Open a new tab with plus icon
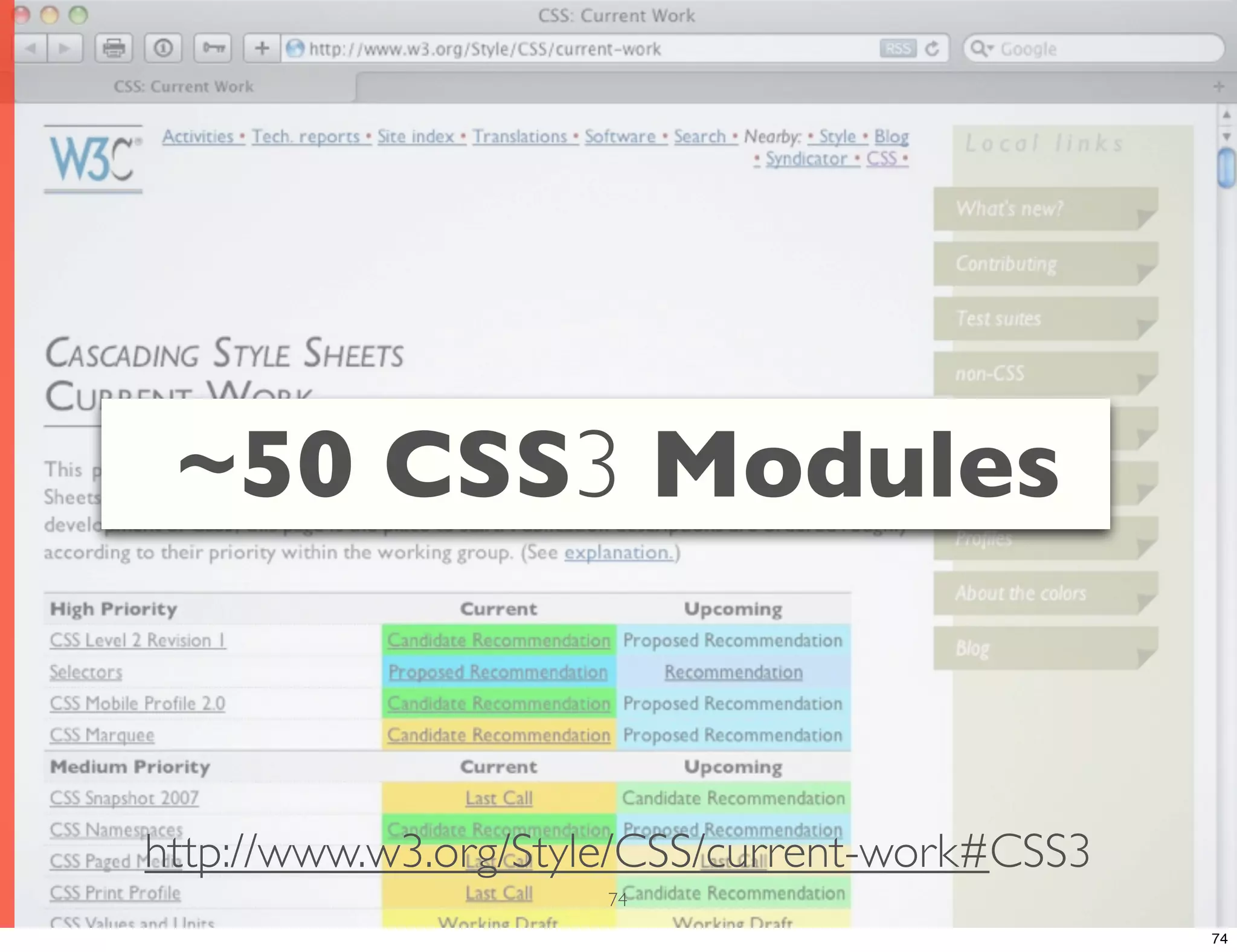This screenshot has width=1237, height=952. (1219, 87)
